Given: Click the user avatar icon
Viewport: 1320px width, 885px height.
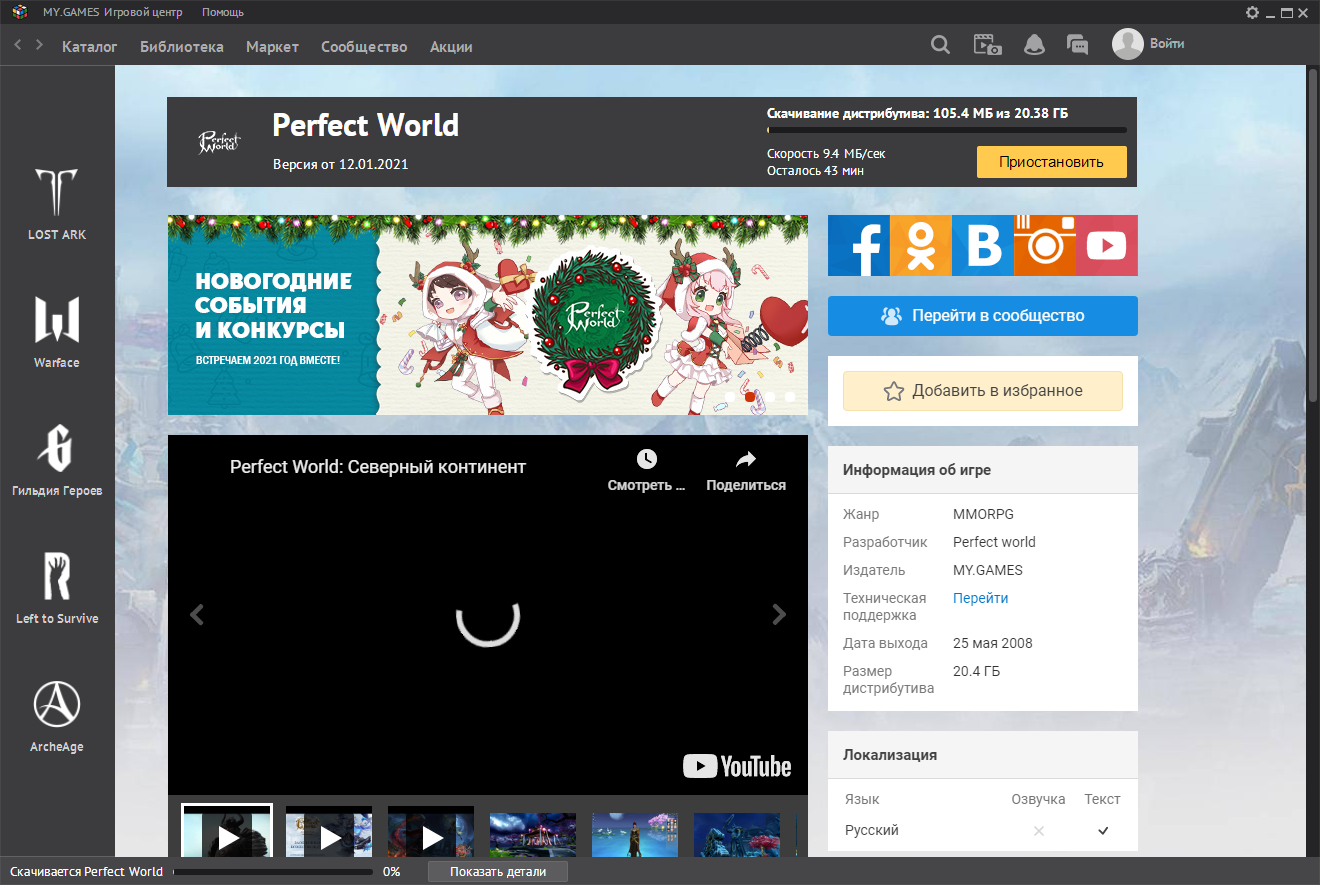Looking at the screenshot, I should (x=1128, y=44).
